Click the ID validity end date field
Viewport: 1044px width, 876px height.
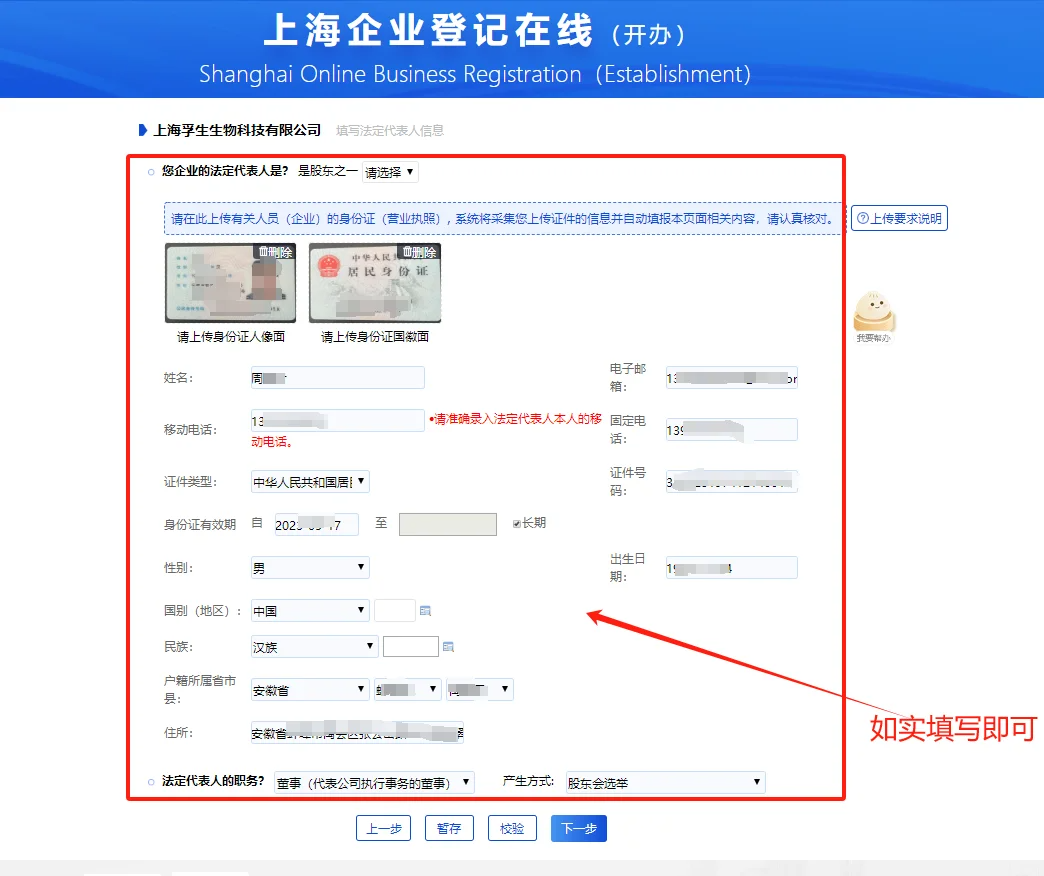[448, 525]
